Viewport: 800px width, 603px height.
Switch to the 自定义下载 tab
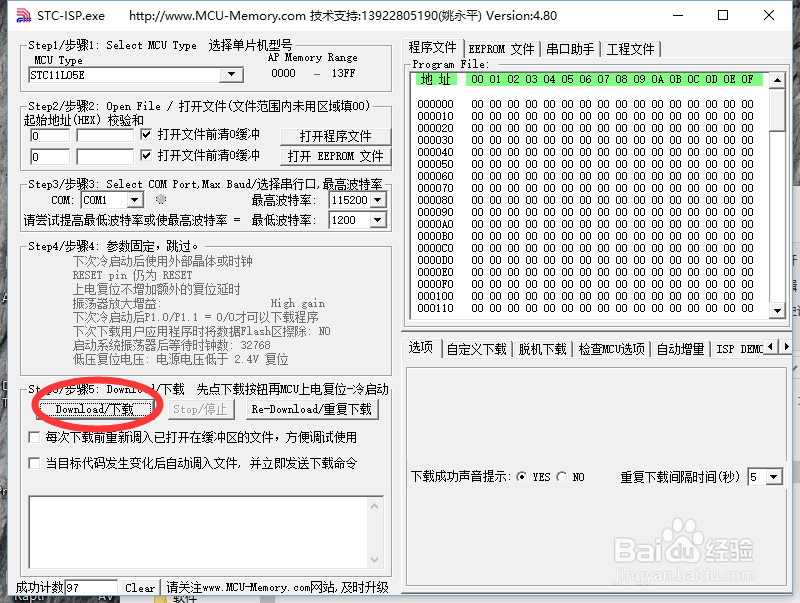click(477, 349)
